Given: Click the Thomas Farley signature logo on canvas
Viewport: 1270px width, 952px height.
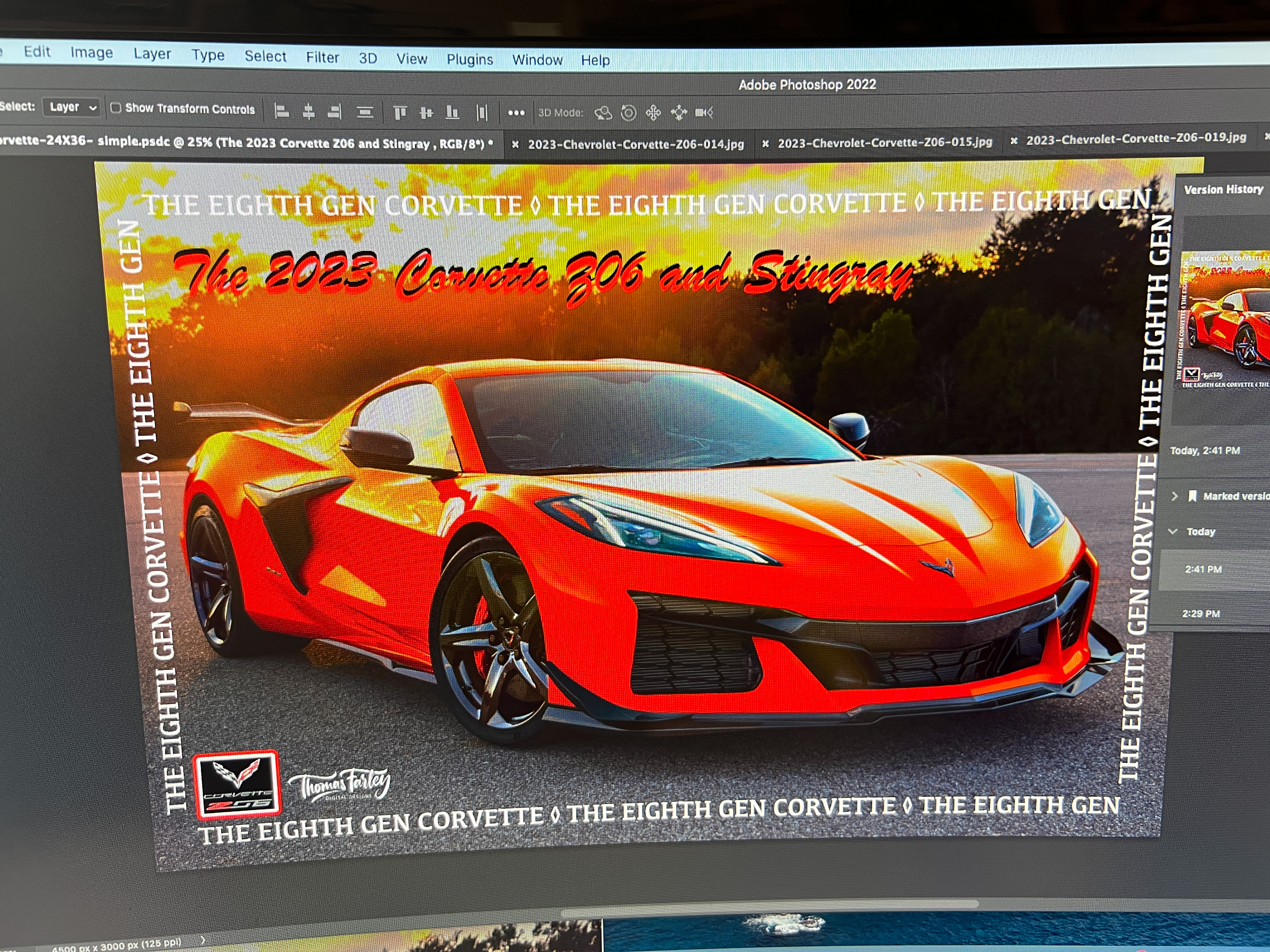Looking at the screenshot, I should click(340, 784).
